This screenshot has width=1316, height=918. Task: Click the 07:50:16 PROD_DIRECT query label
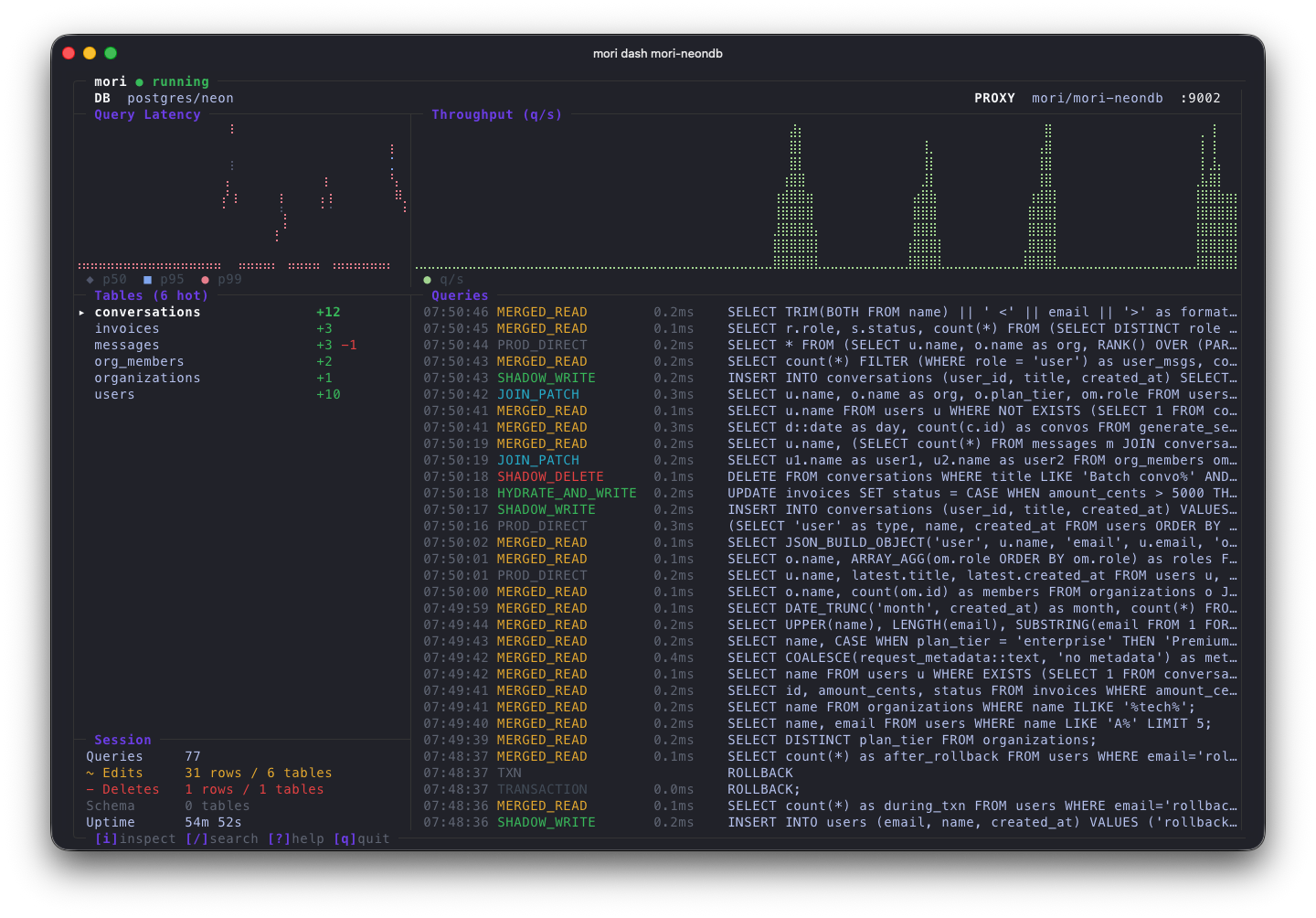tap(542, 527)
